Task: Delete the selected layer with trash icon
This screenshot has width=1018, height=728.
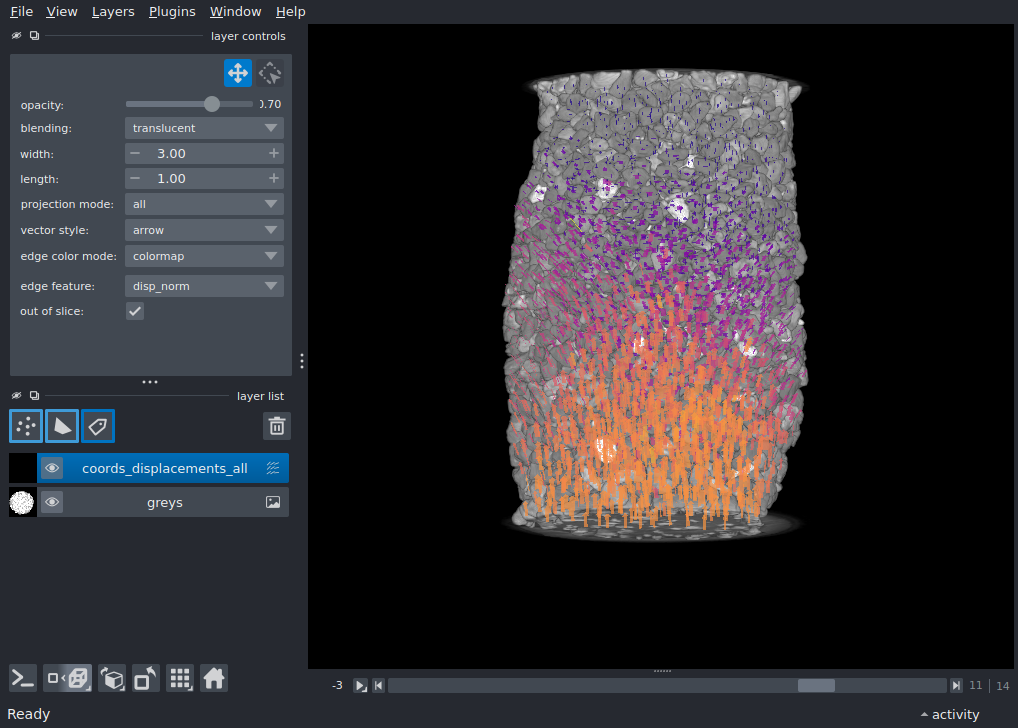Action: 277,426
